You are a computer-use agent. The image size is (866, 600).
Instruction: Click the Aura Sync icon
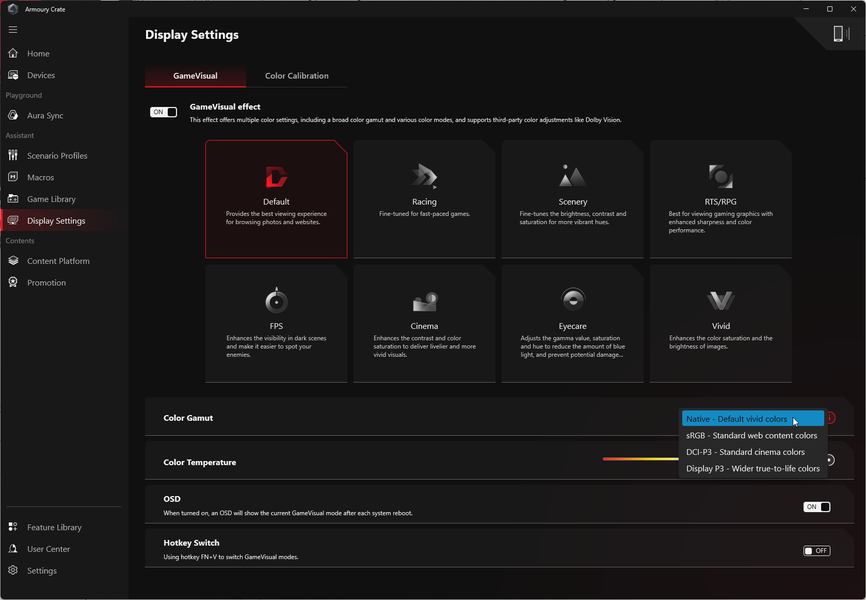pyautogui.click(x=13, y=115)
